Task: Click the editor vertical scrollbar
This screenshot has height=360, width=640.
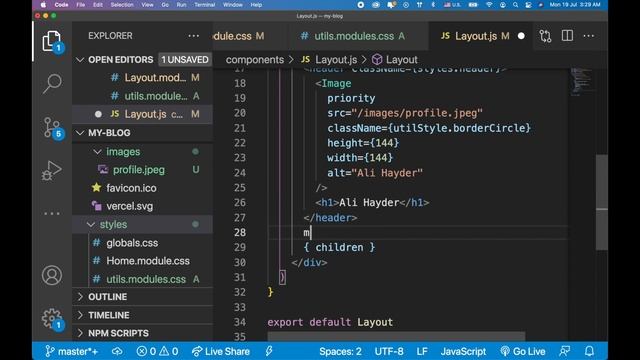Action: click(x=602, y=202)
